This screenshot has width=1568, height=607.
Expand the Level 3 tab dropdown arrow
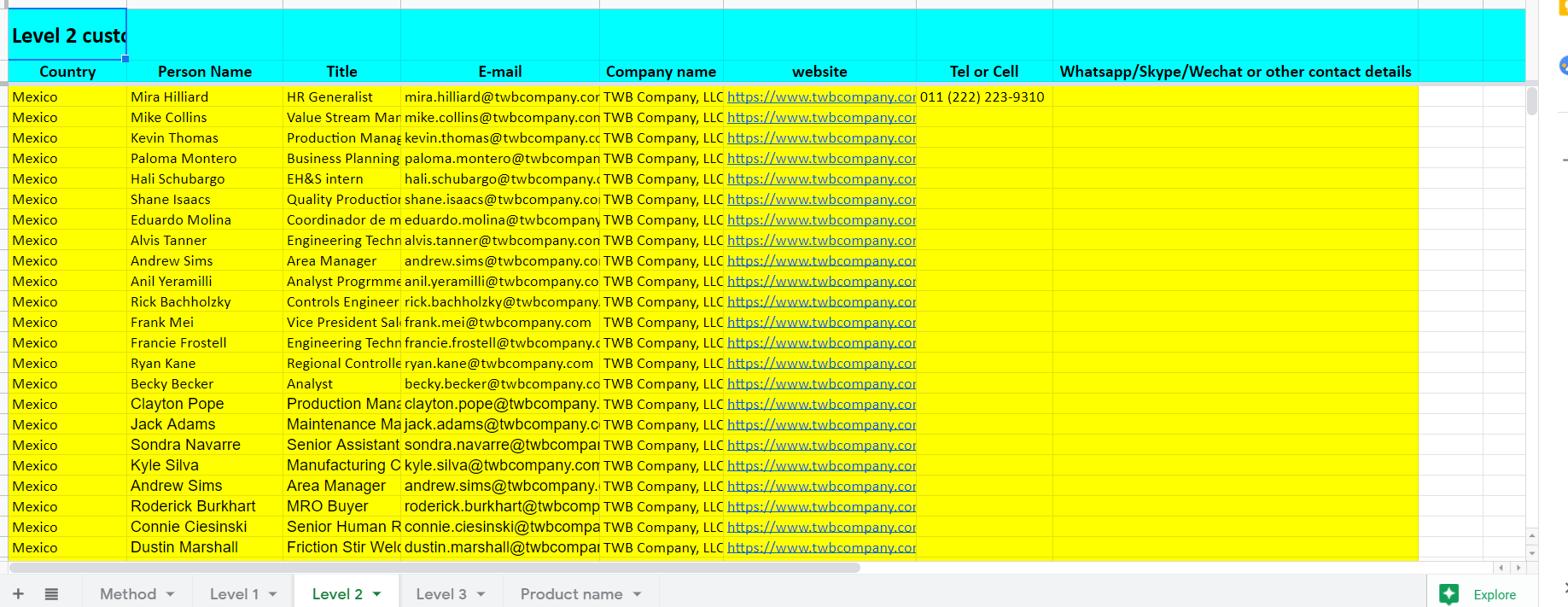pos(481,594)
